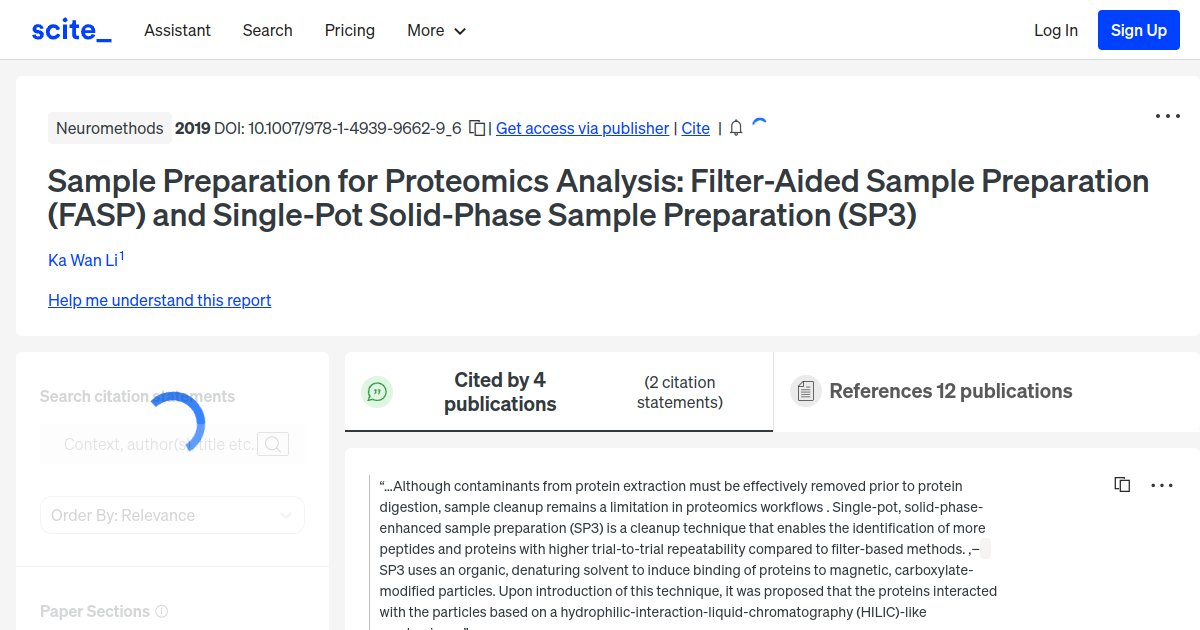Copy the DOI using the copy icon
Screen dimensions: 1200x630
[x=476, y=128]
